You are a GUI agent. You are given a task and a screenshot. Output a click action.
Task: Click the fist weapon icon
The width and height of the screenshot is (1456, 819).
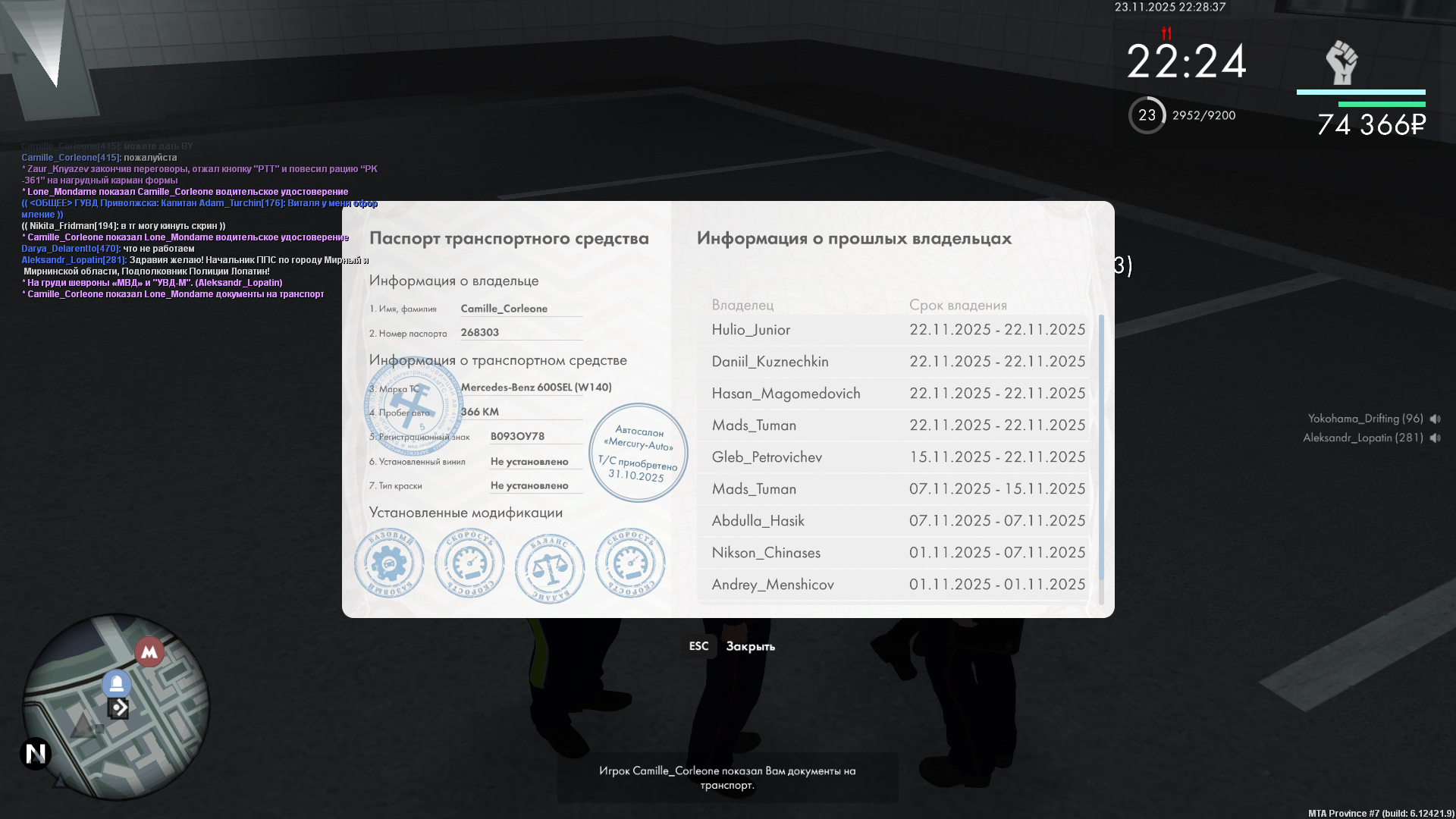(x=1341, y=62)
